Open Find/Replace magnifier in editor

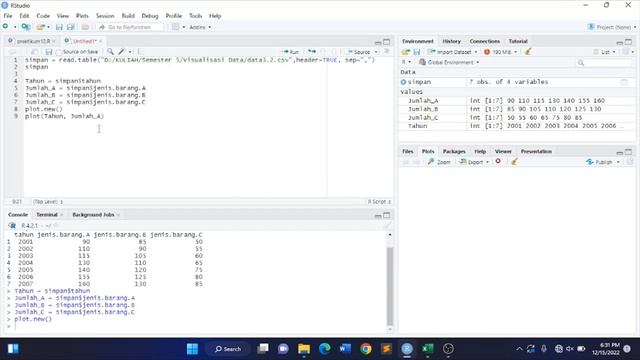(x=110, y=51)
